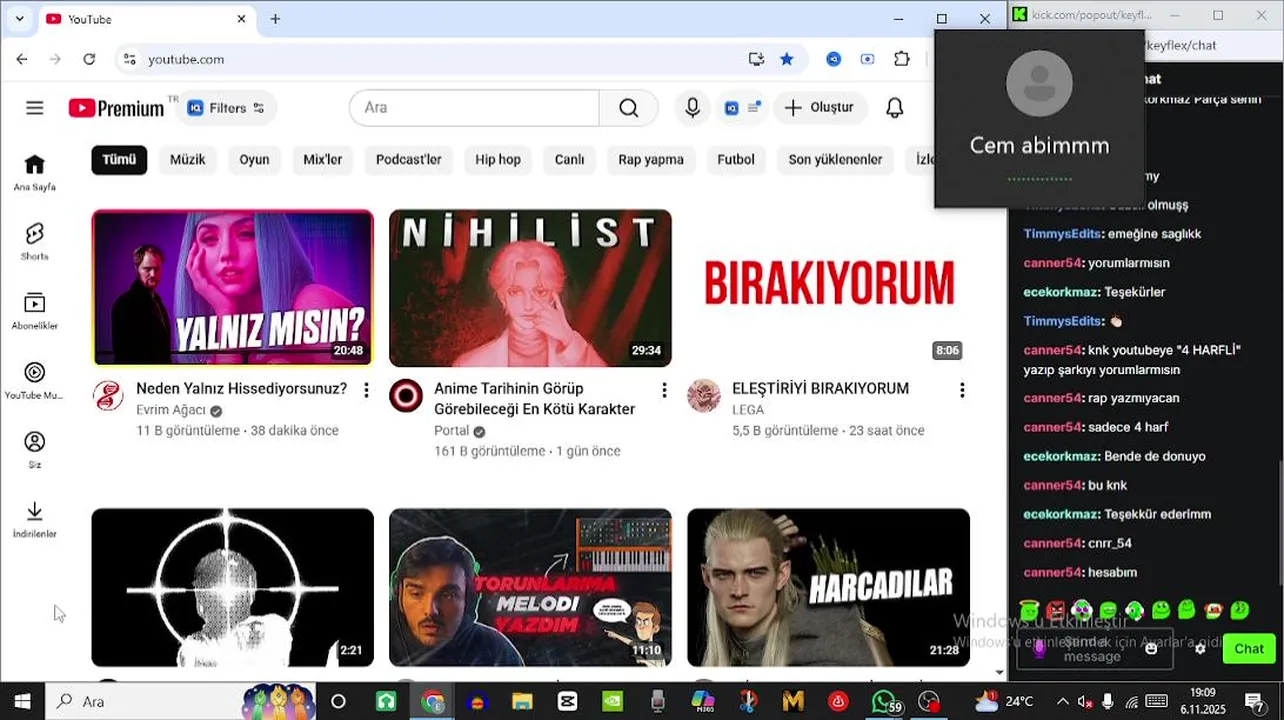This screenshot has height=720, width=1284.
Task: Close the YouTube browser tab
Action: coord(241,19)
